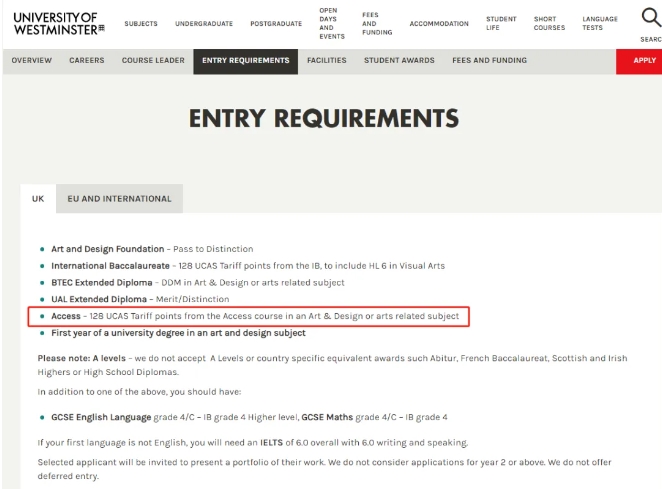
Task: Open the Student Awards section
Action: [399, 60]
